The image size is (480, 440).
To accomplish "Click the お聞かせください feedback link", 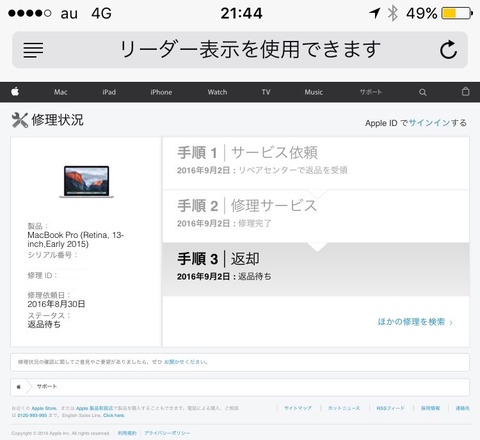I will pos(185,362).
